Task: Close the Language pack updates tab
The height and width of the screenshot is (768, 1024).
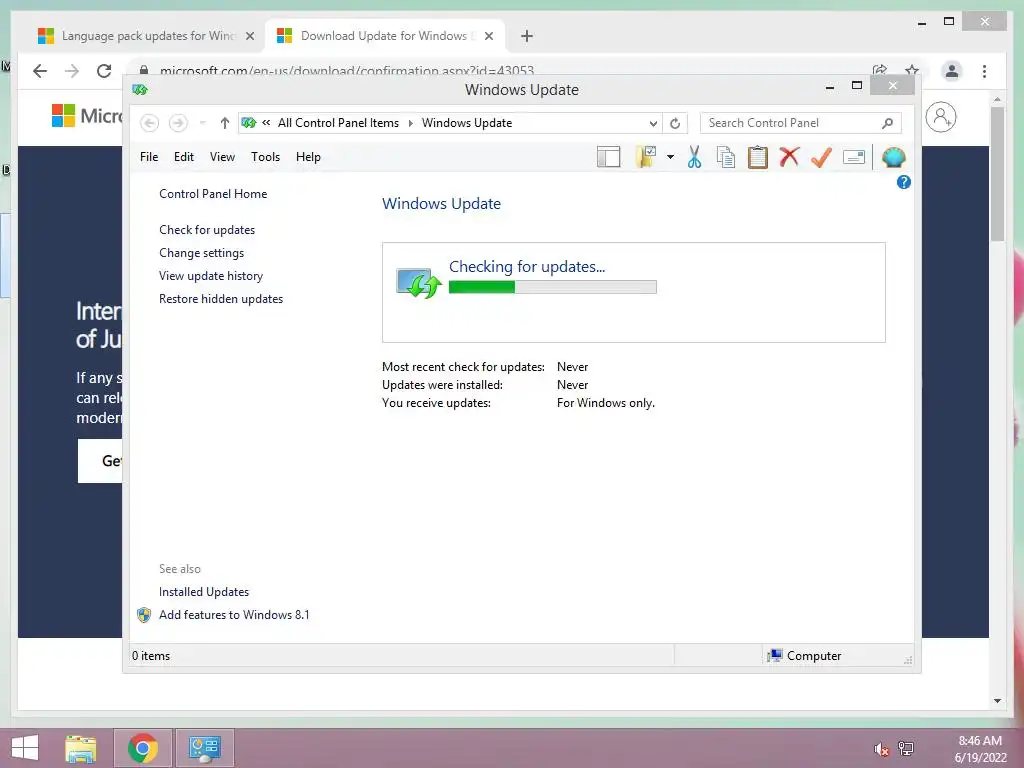Action: click(249, 36)
